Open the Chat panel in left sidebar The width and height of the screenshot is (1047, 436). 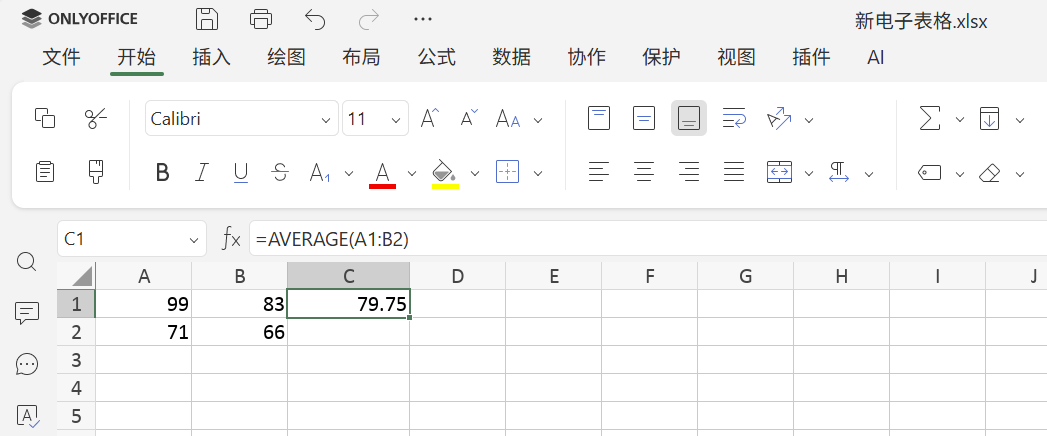click(27, 364)
